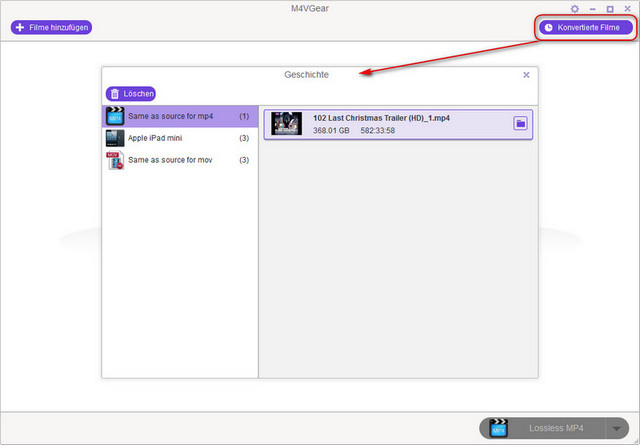The width and height of the screenshot is (640, 445).
Task: Click the trash icon on Löschen
Action: click(x=115, y=94)
